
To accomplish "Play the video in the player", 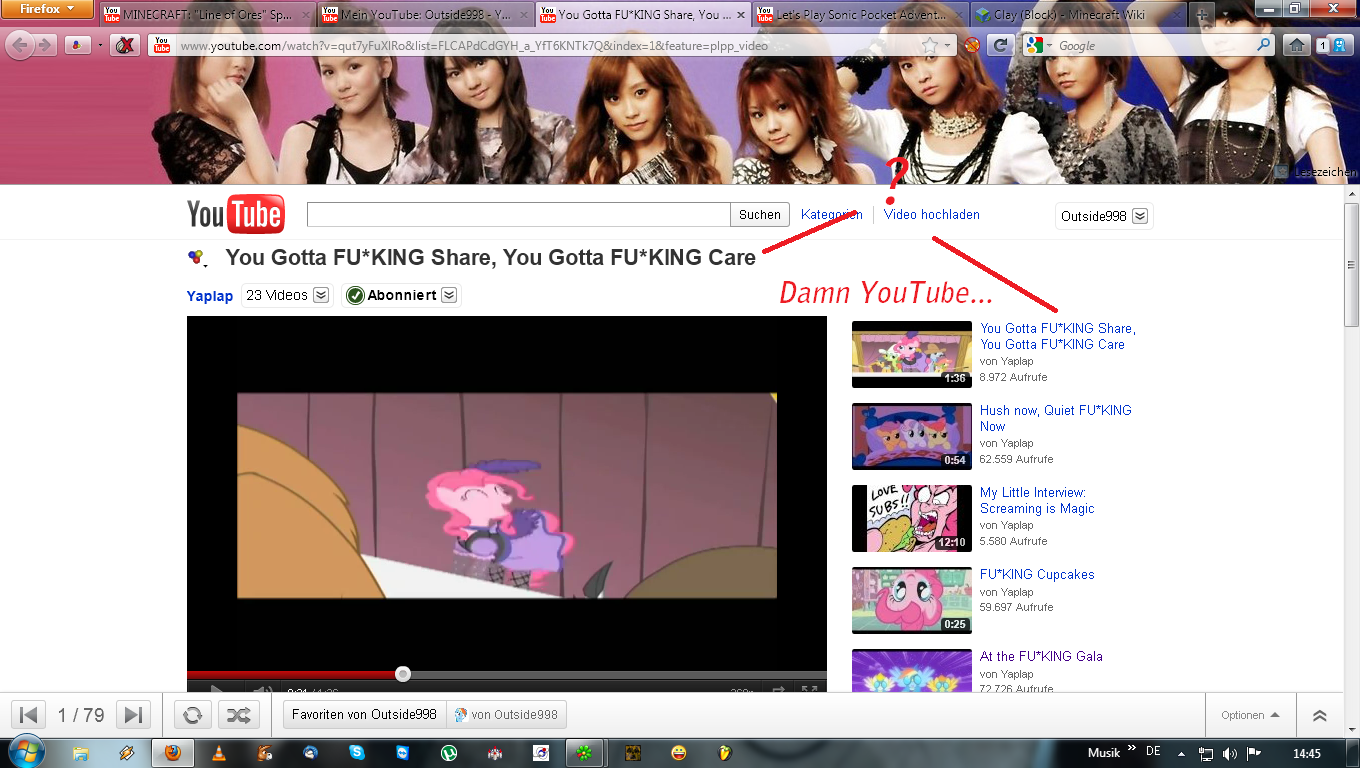I will 217,689.
